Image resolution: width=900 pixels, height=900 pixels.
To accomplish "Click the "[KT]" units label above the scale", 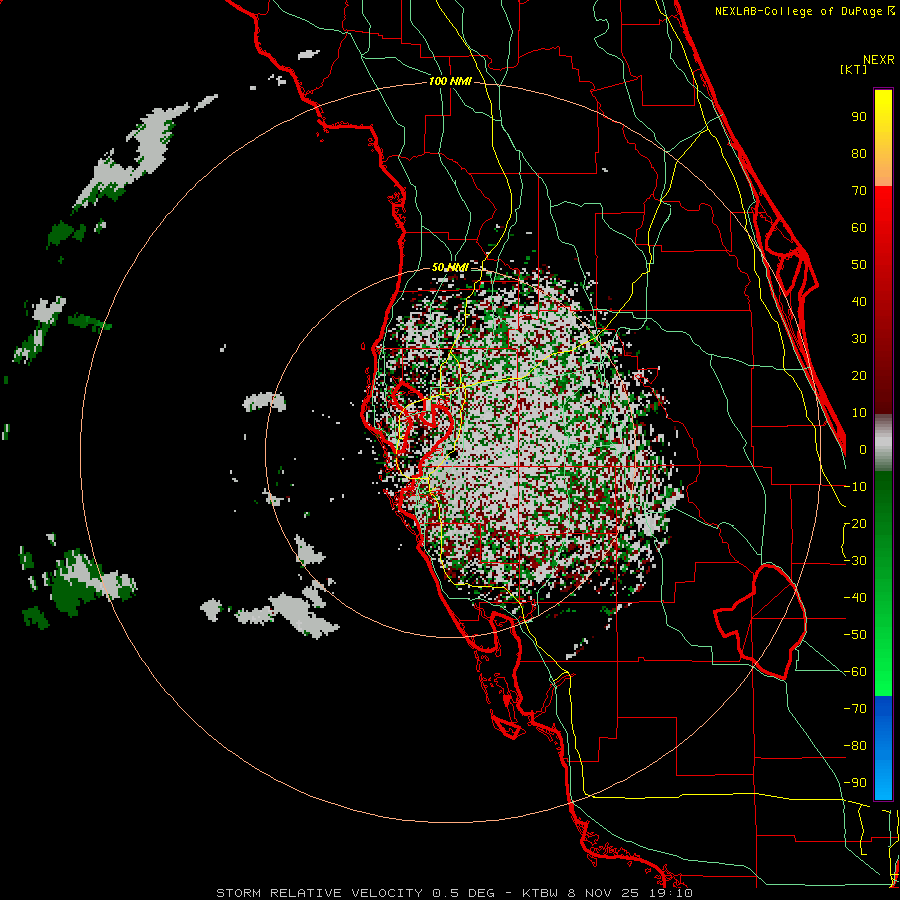I will (854, 69).
